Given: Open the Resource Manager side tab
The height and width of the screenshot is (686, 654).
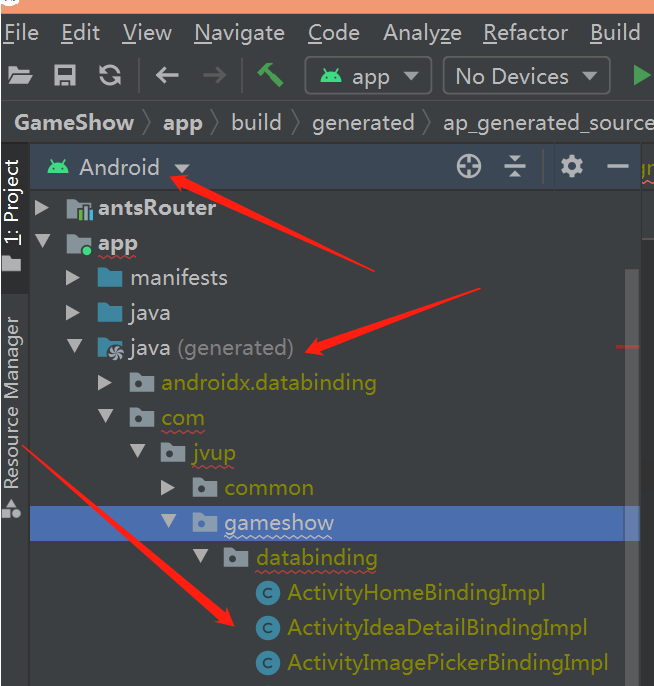Looking at the screenshot, I should coord(12,402).
